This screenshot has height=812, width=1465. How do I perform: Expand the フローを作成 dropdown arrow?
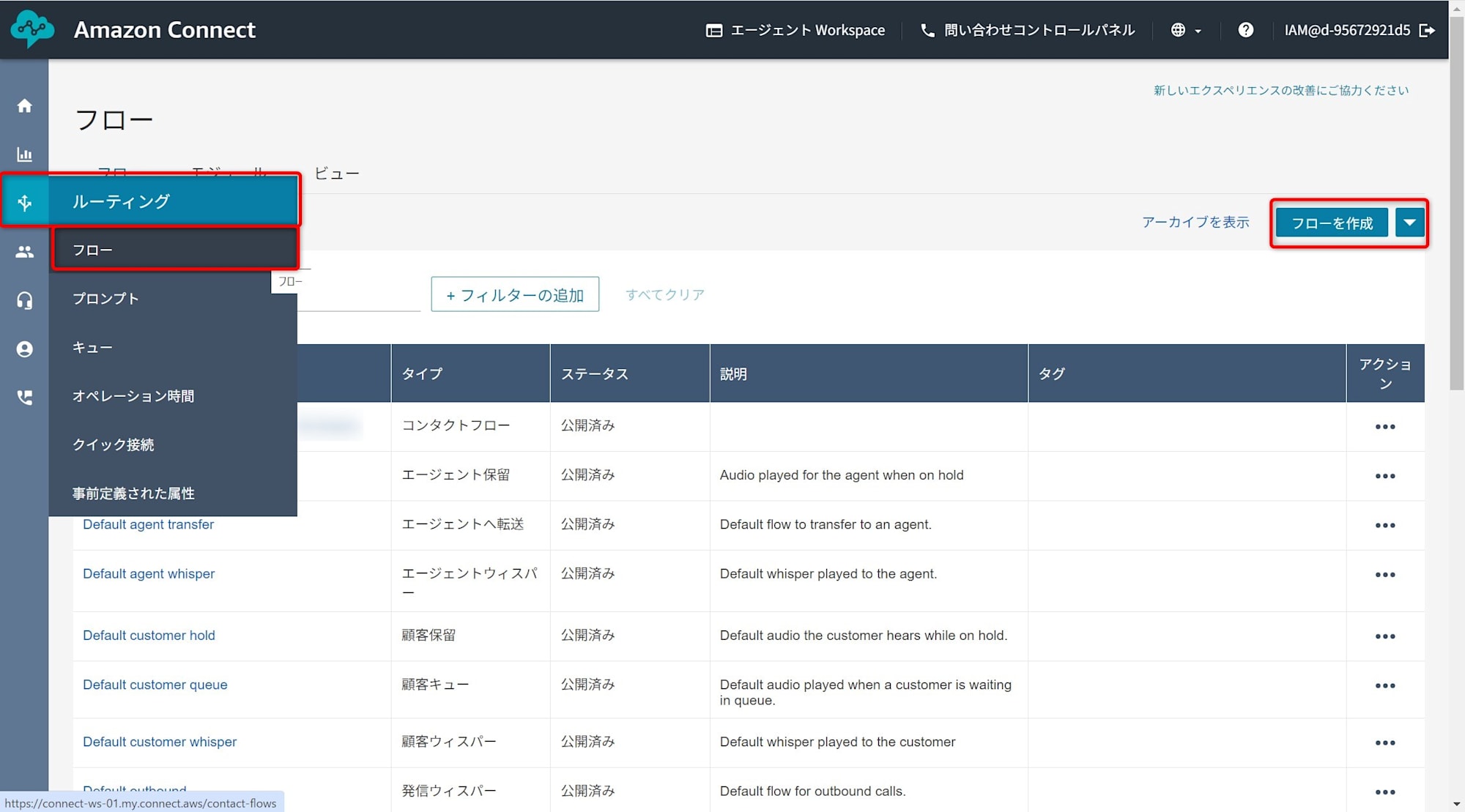(1409, 223)
